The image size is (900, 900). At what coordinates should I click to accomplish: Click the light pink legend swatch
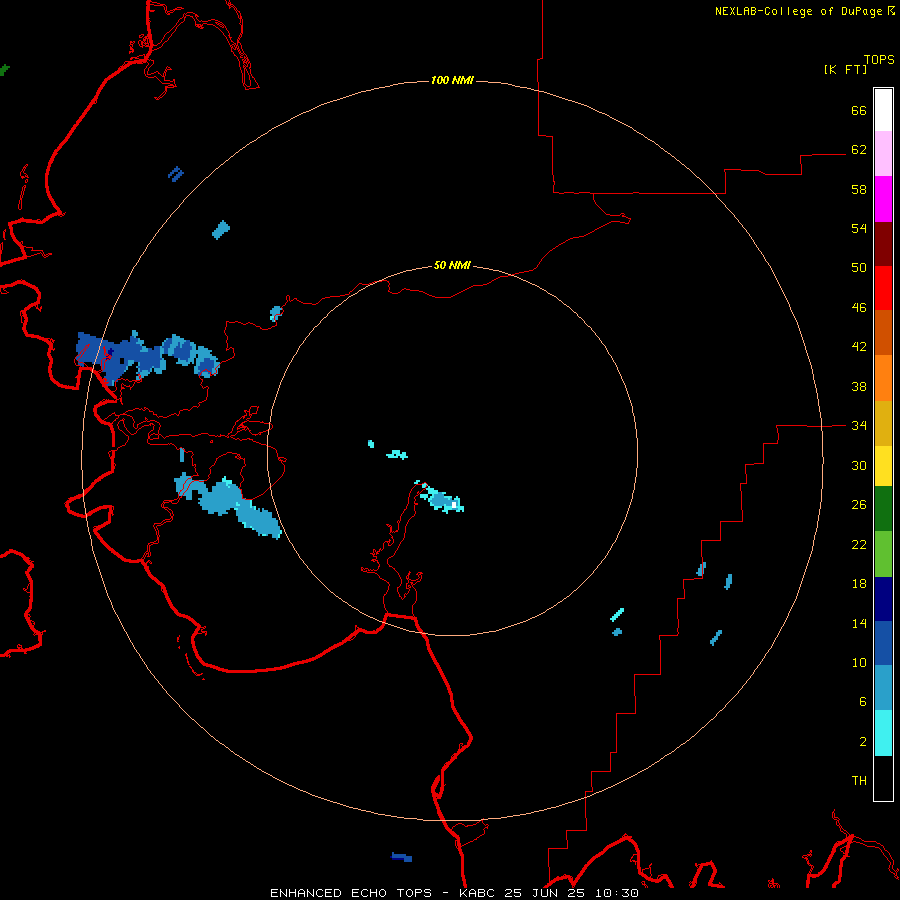click(x=883, y=153)
